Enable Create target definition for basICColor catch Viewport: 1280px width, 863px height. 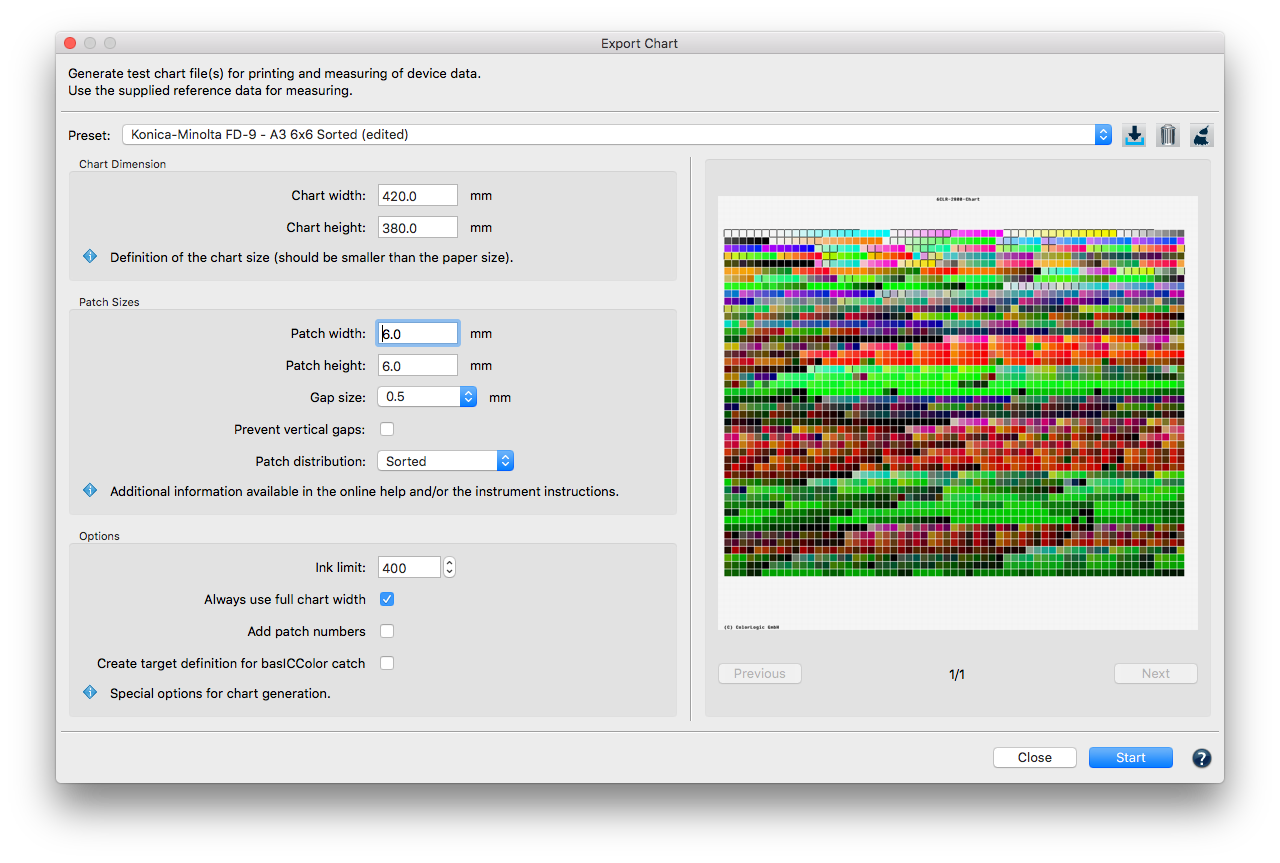point(387,663)
